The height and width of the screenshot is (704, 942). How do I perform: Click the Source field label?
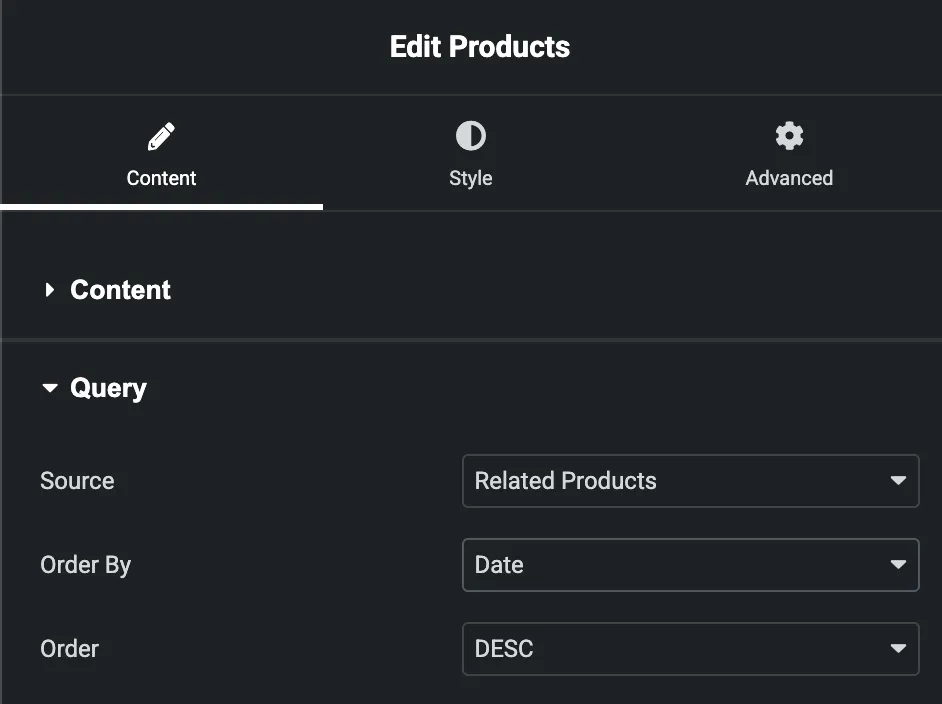click(x=77, y=481)
